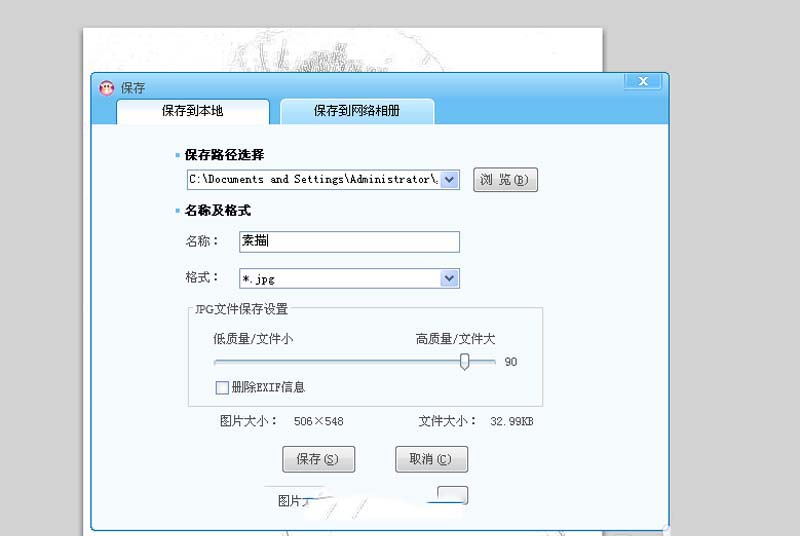The height and width of the screenshot is (536, 800).
Task: Click the 保存(S) save button
Action: click(x=318, y=460)
